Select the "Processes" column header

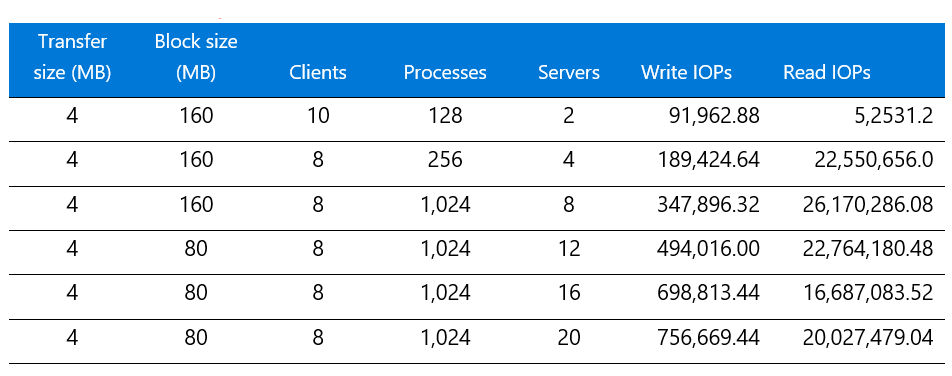click(x=445, y=73)
